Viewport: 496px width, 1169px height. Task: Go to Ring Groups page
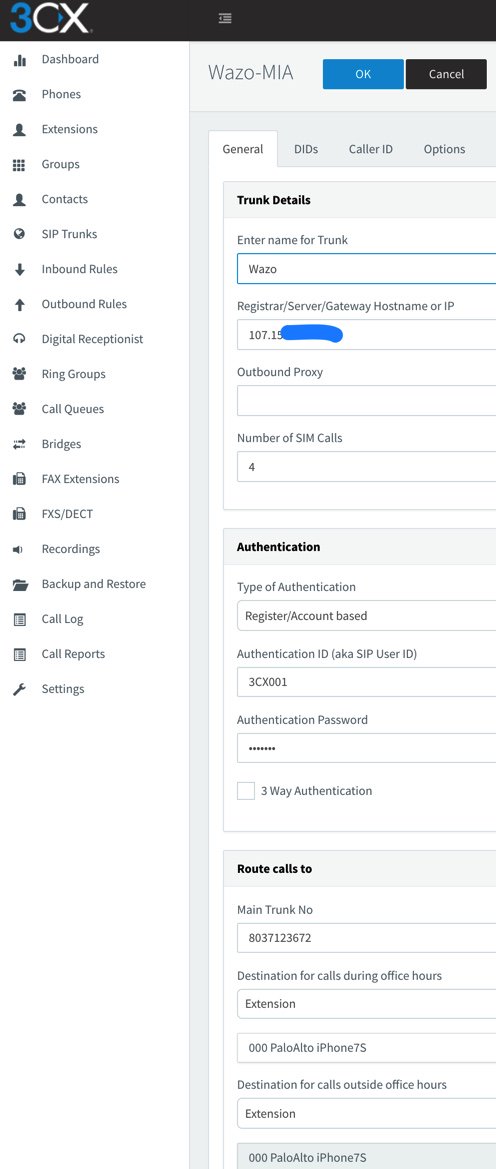point(74,374)
